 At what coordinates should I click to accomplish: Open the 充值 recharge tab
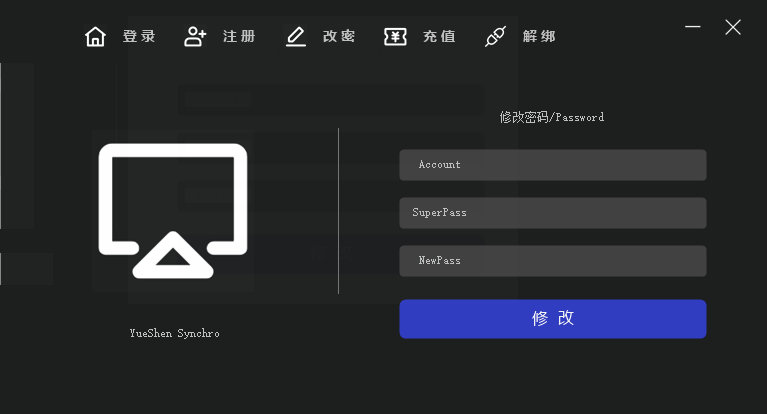(x=439, y=36)
